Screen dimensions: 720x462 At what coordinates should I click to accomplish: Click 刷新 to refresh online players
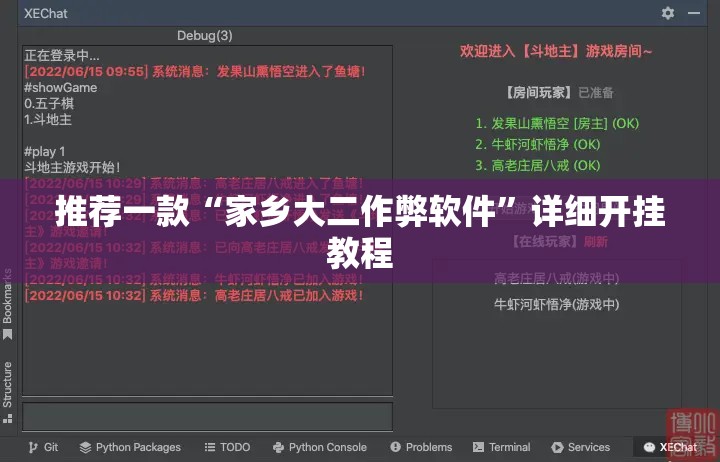[x=596, y=242]
